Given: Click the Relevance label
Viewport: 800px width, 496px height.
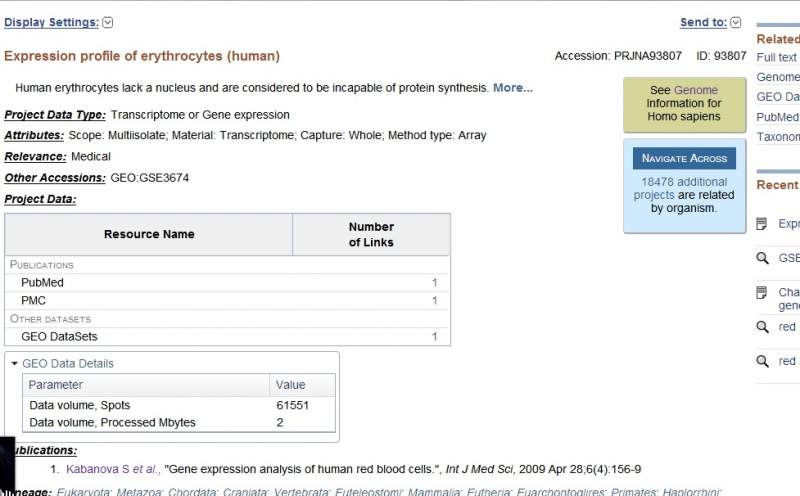Looking at the screenshot, I should (35, 157).
